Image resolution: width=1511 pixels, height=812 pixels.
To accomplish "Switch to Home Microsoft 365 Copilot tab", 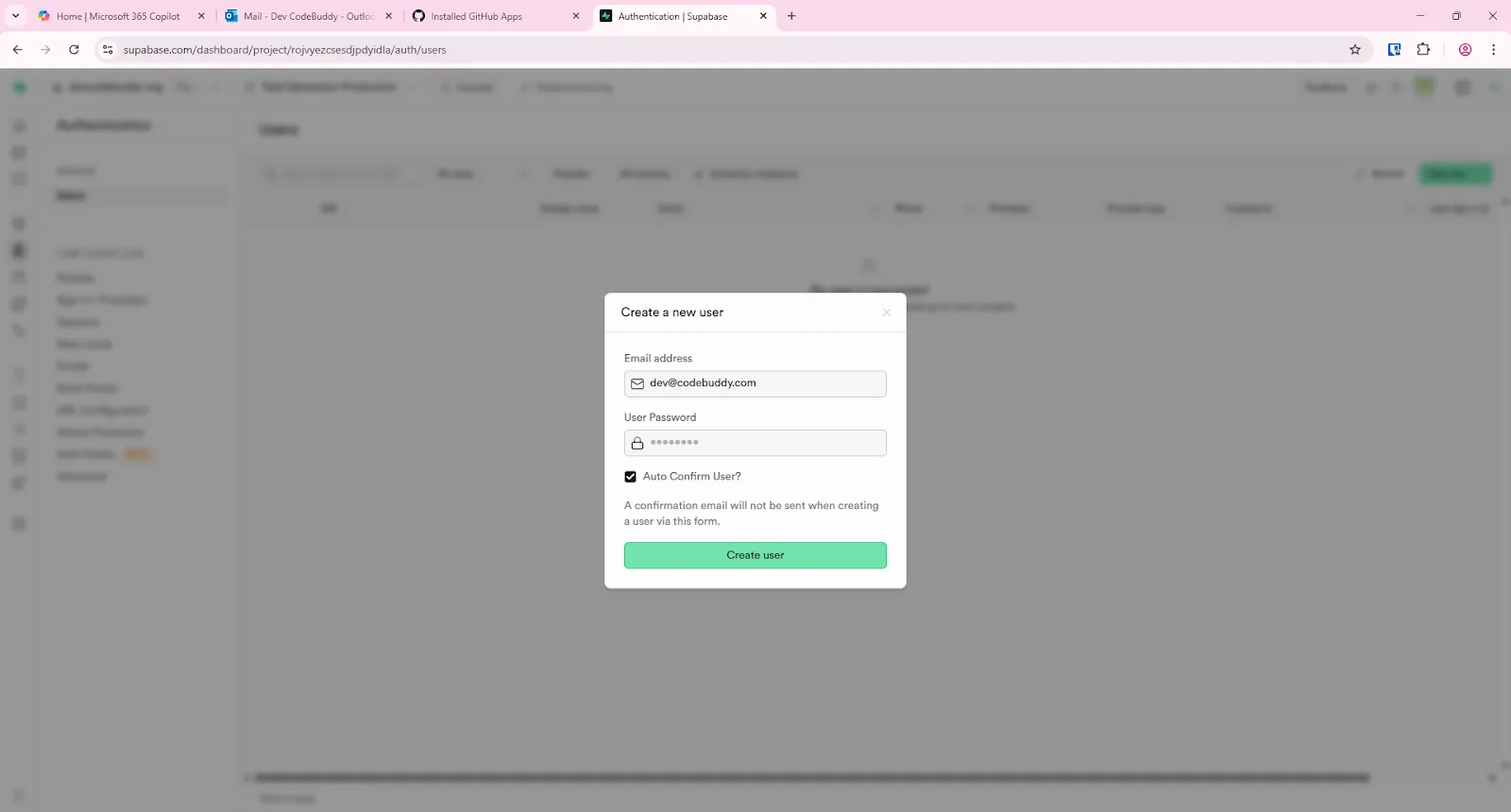I will [x=117, y=16].
